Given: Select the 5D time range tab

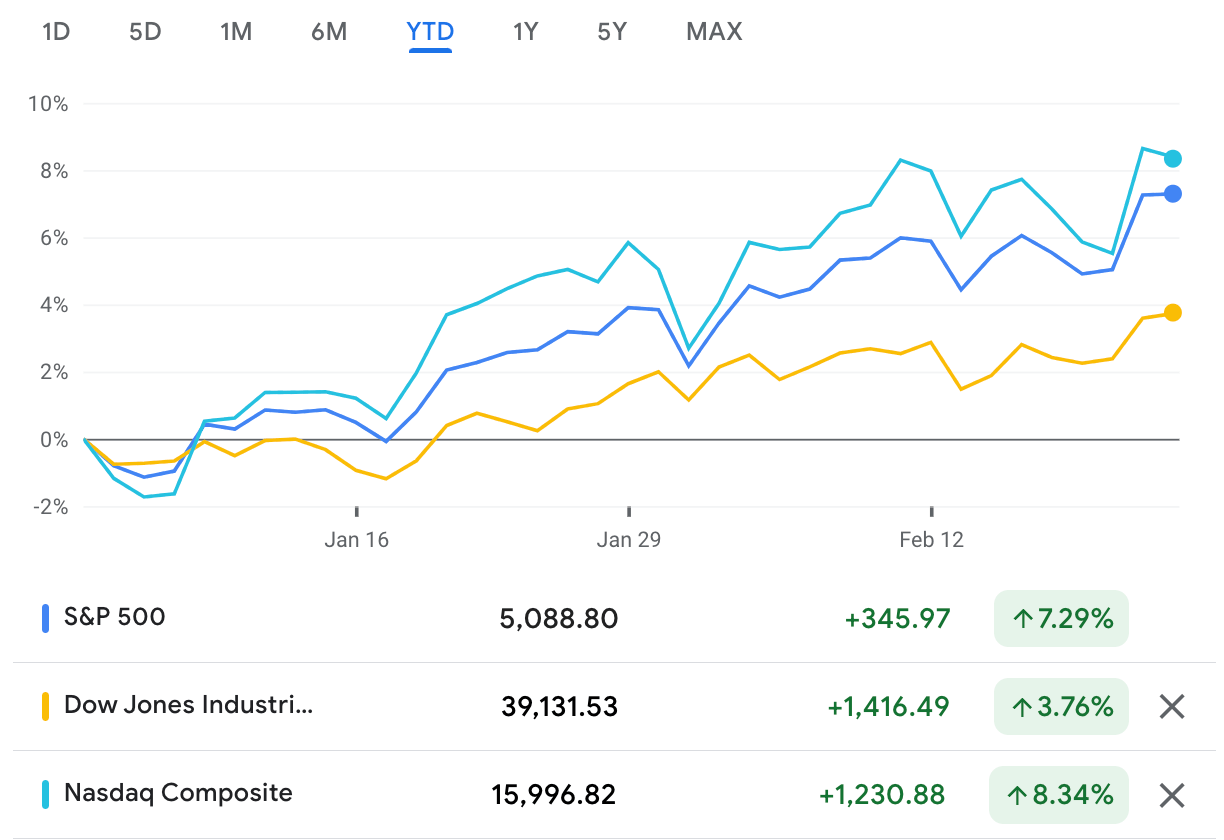Looking at the screenshot, I should tap(145, 32).
